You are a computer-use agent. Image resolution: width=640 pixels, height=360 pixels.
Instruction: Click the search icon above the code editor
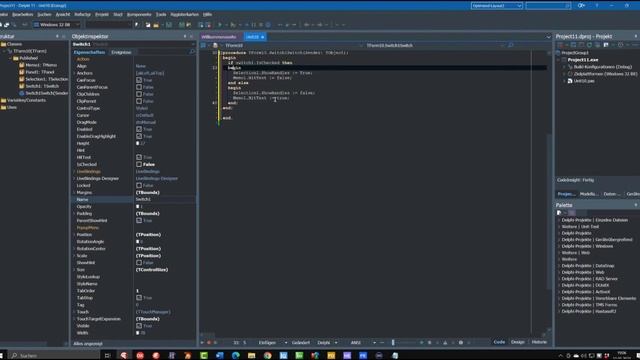click(x=510, y=45)
